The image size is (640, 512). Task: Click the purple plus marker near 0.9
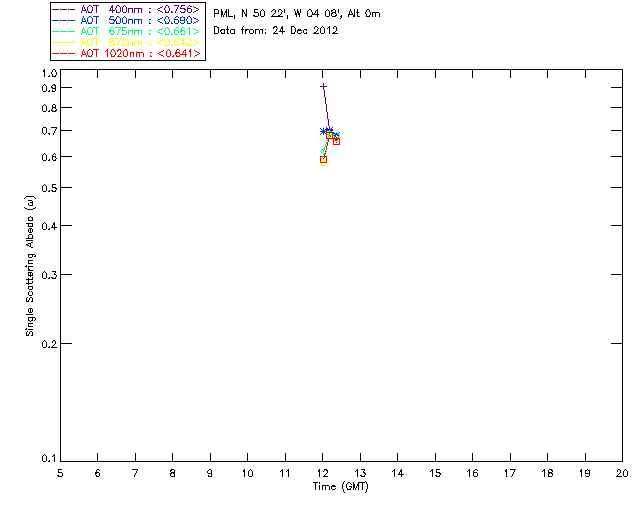pyautogui.click(x=323, y=87)
